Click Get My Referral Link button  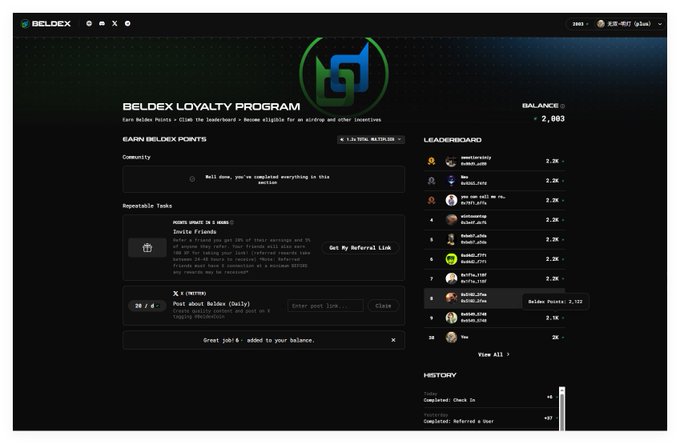[360, 248]
